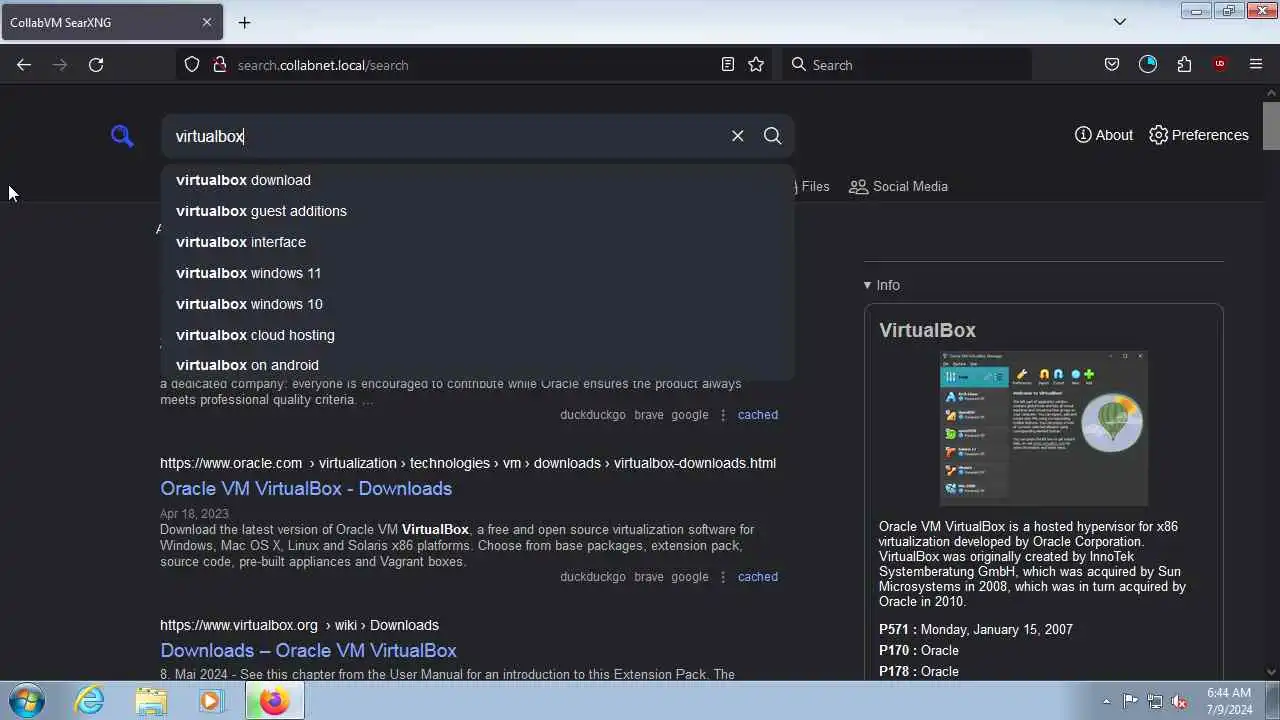This screenshot has height=720, width=1280.
Task: Click the oracle.com result URL
Action: point(468,463)
